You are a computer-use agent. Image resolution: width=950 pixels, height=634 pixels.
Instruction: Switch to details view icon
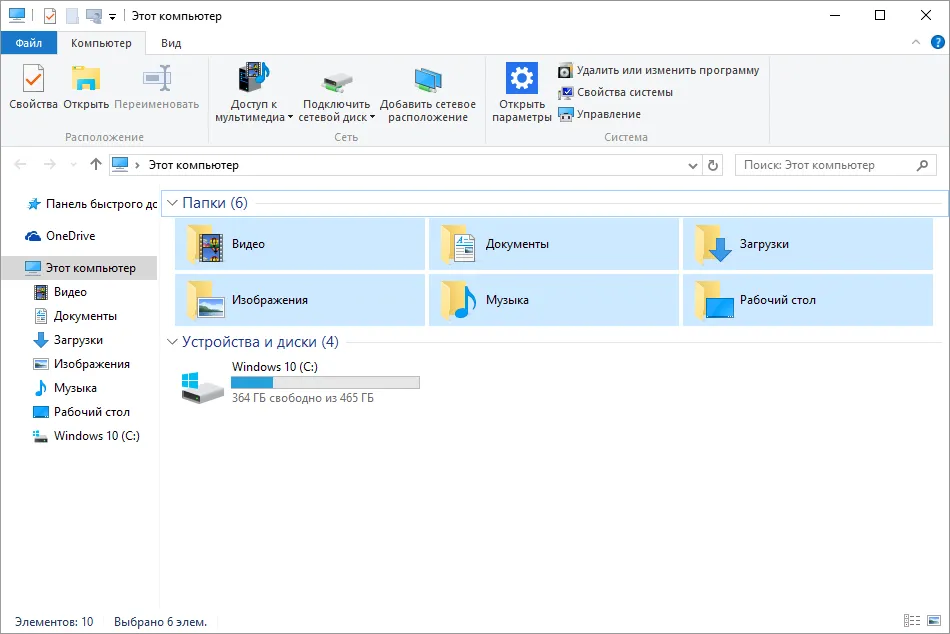(912, 621)
